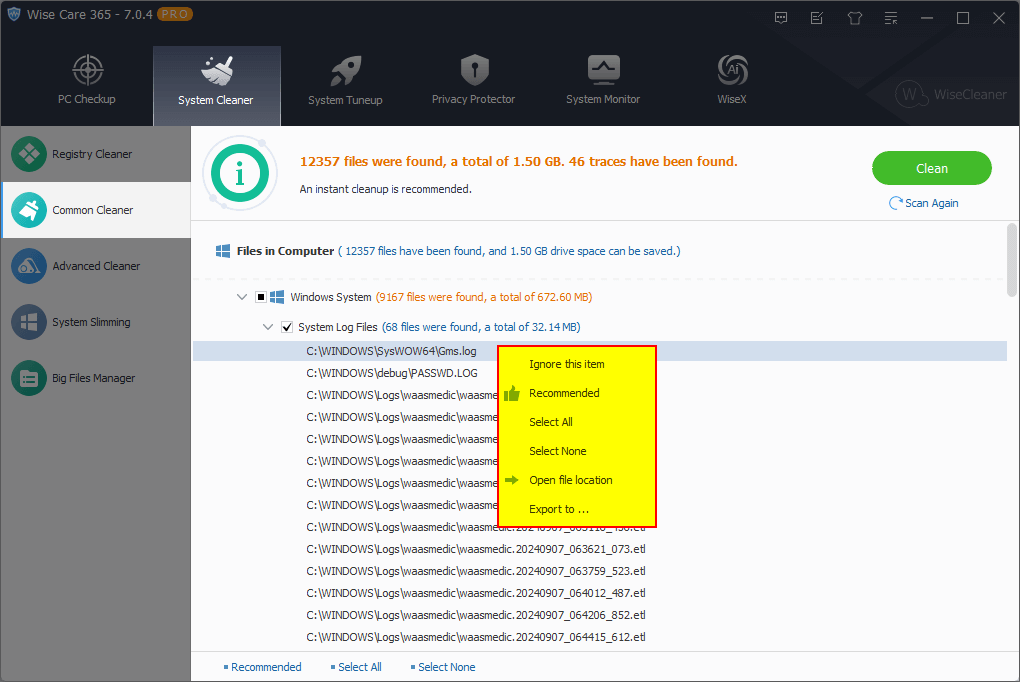
Task: Choose Export to ... menu entry
Action: click(577, 509)
